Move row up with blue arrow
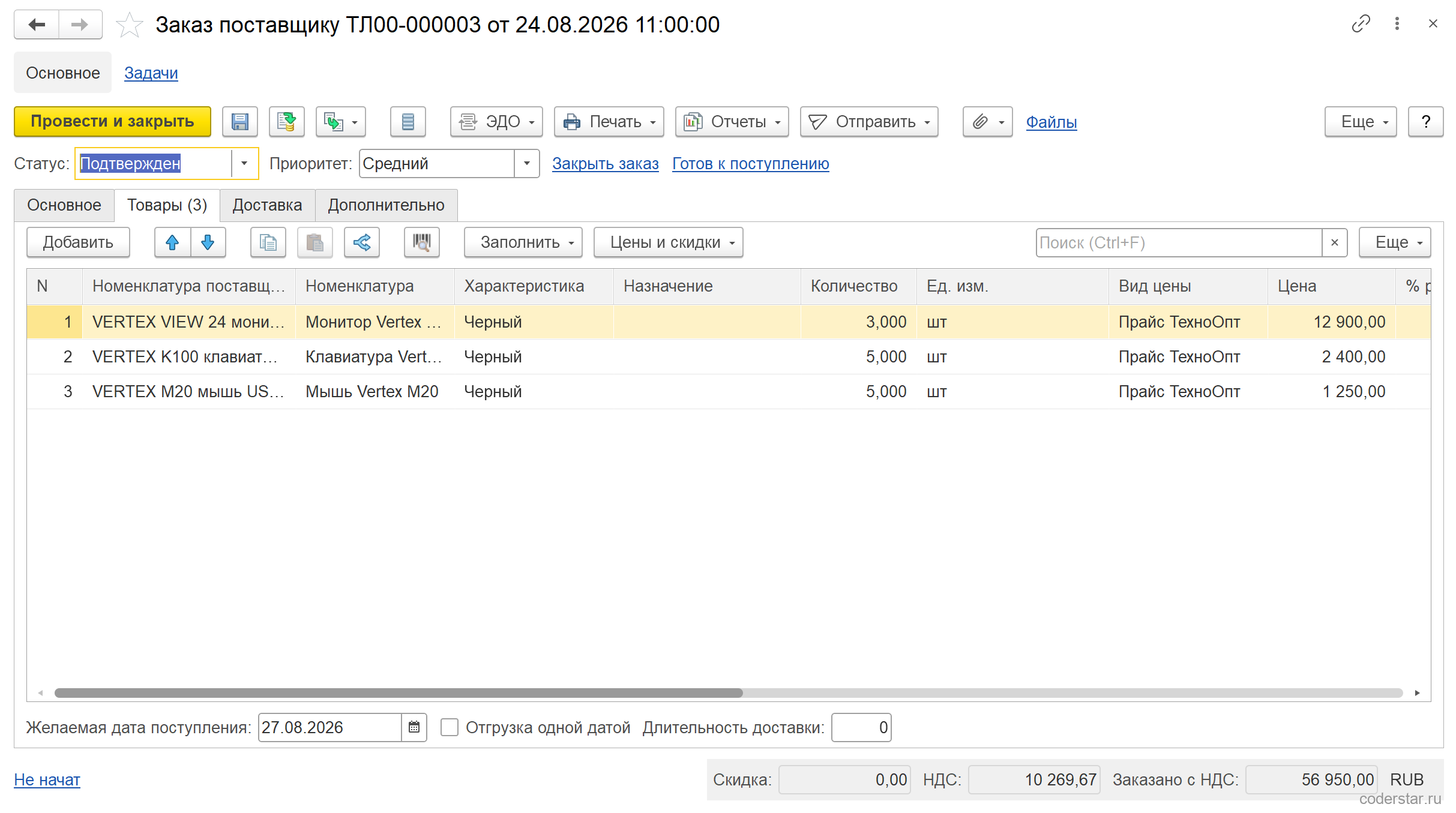The height and width of the screenshot is (813, 1456). click(172, 242)
